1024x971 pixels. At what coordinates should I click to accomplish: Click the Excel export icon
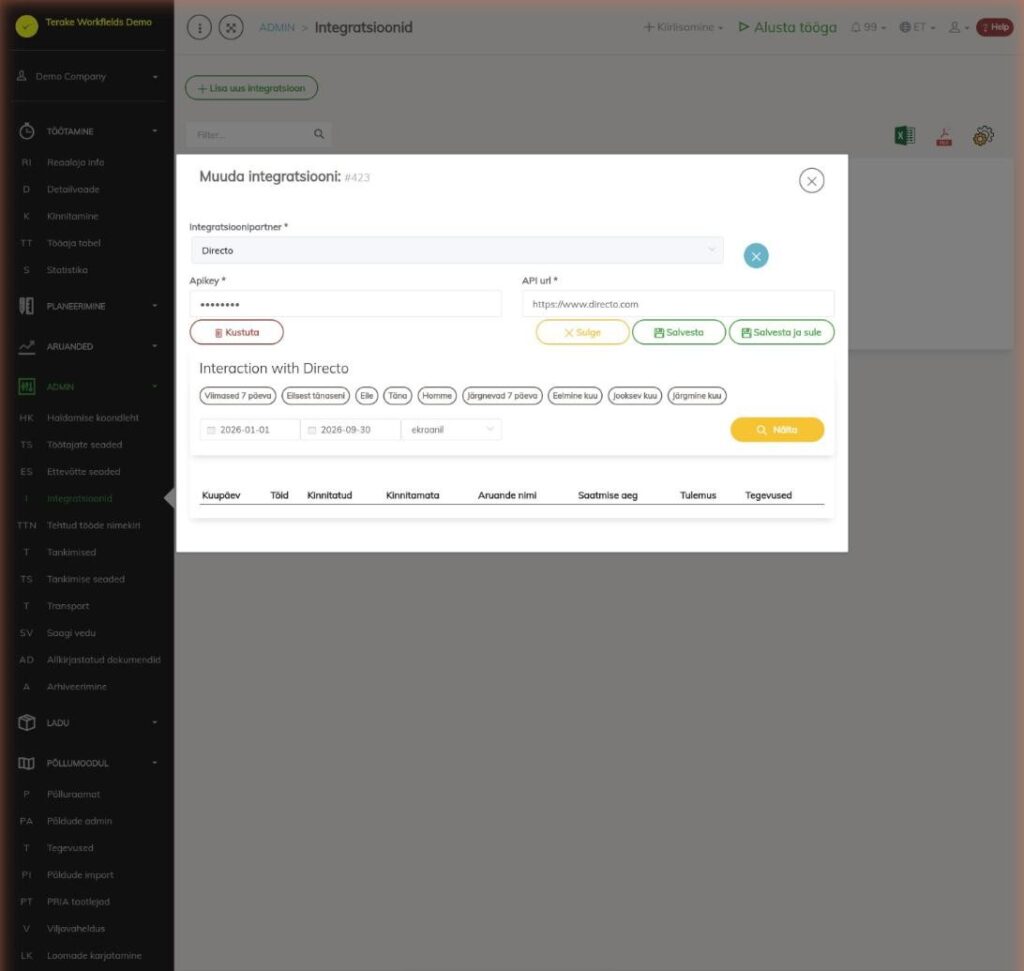[x=904, y=136]
